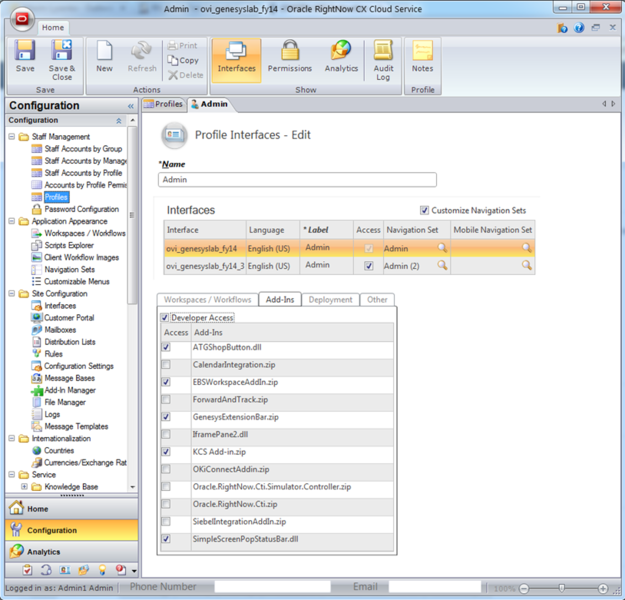Toggle Customize Navigation Sets checkbox

[x=424, y=210]
